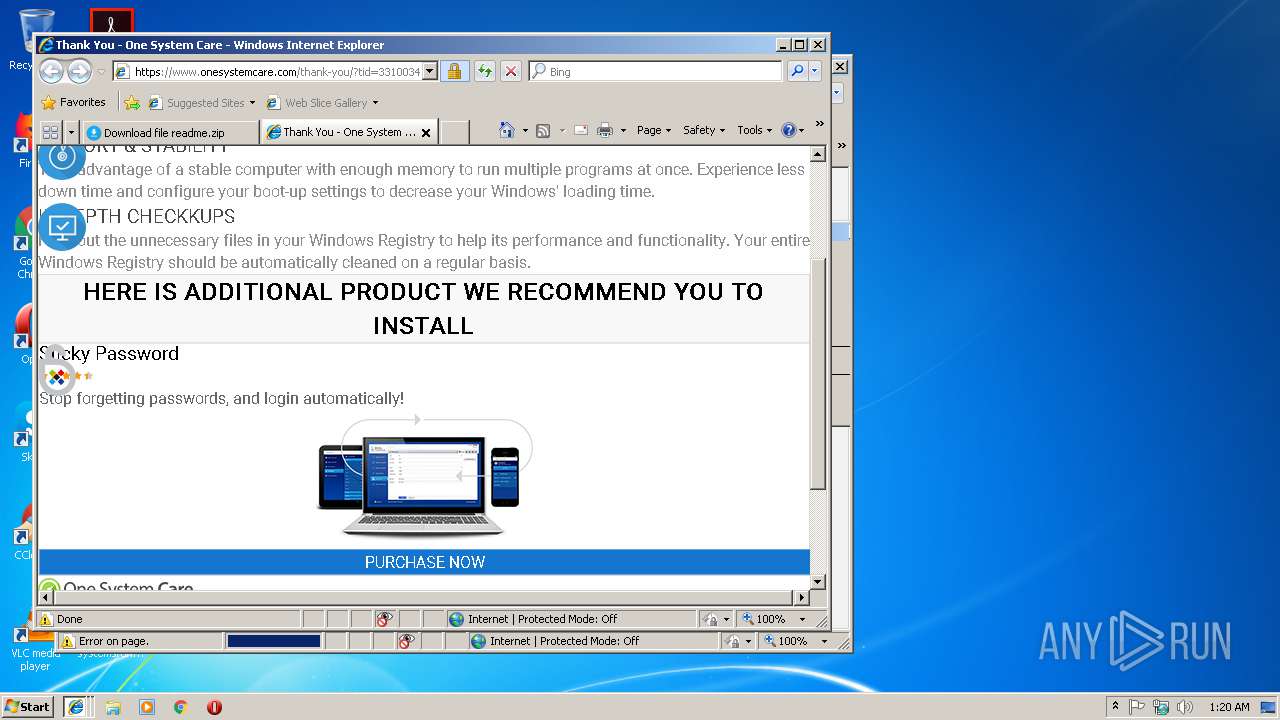The height and width of the screenshot is (720, 1280).
Task: Click the laptop and phone product image
Action: click(x=424, y=477)
